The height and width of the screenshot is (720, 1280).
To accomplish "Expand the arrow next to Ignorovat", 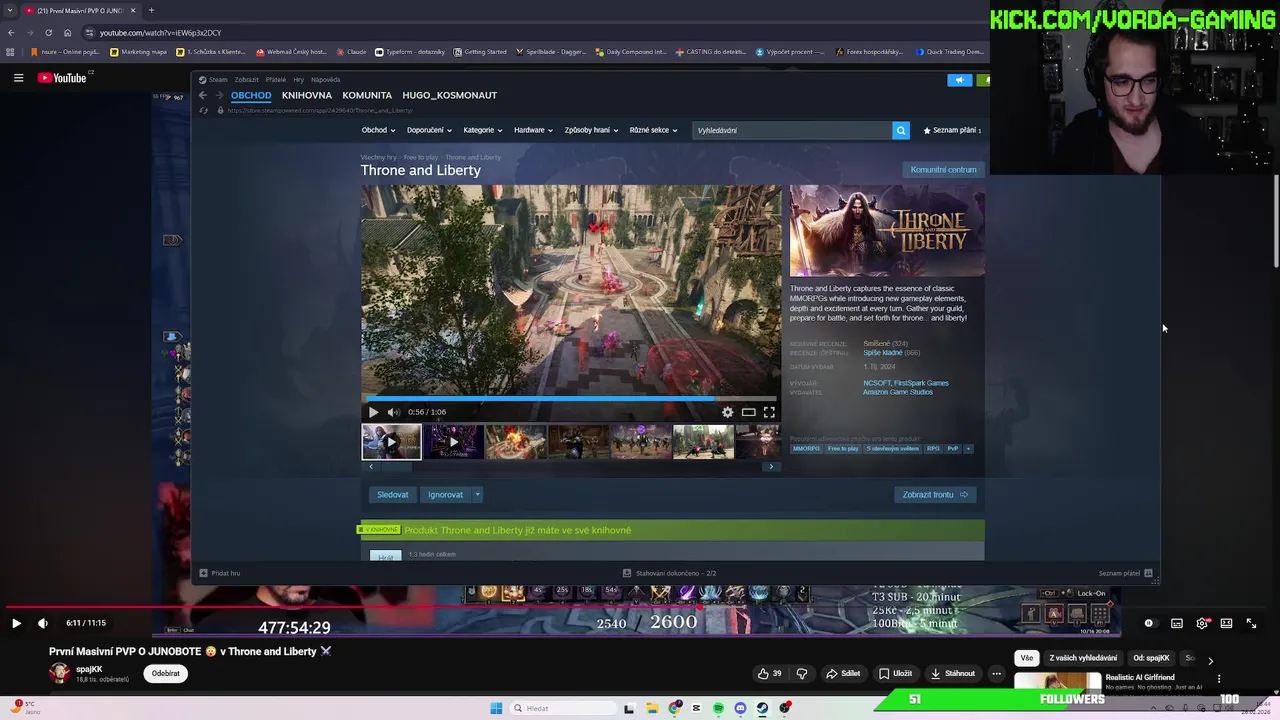I will [x=477, y=494].
